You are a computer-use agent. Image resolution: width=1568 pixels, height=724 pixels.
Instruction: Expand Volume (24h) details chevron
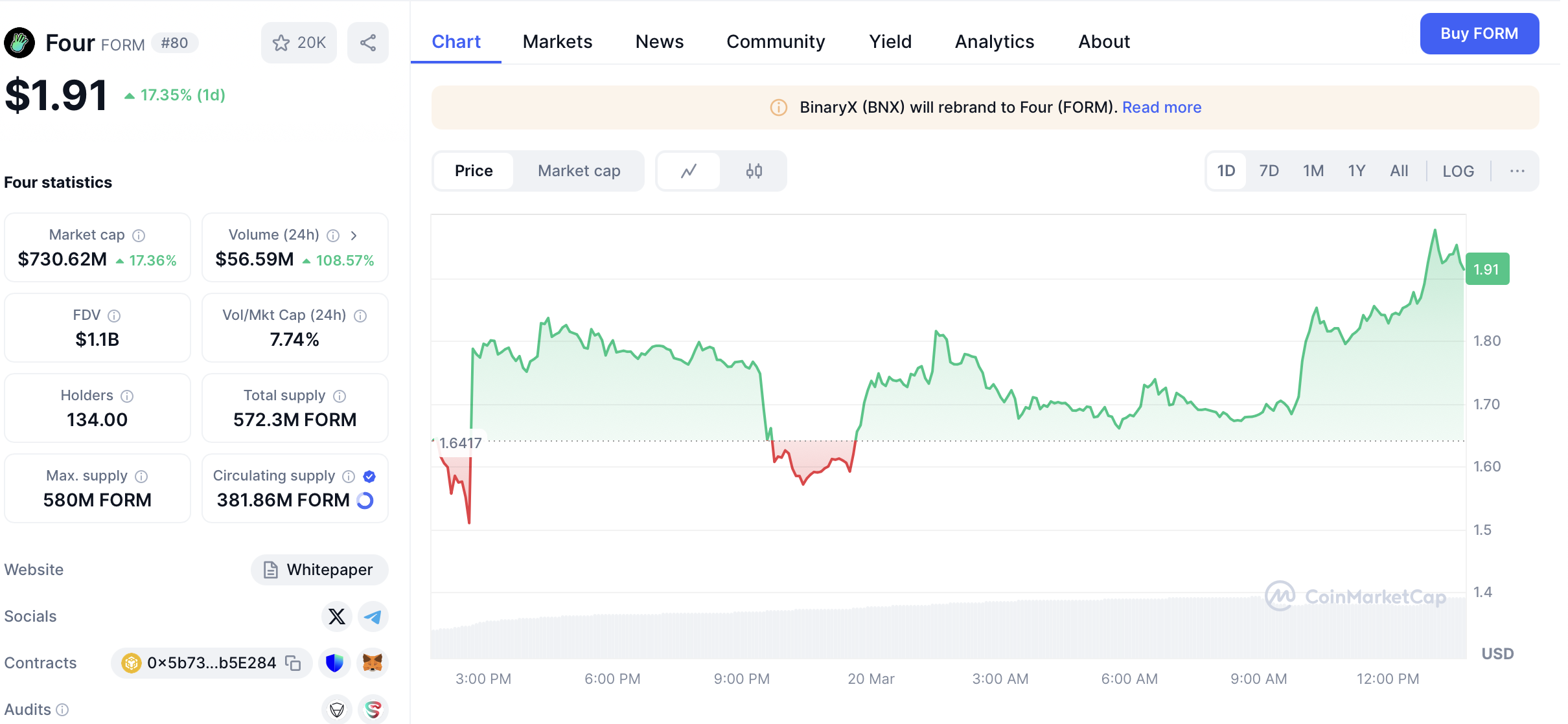354,235
